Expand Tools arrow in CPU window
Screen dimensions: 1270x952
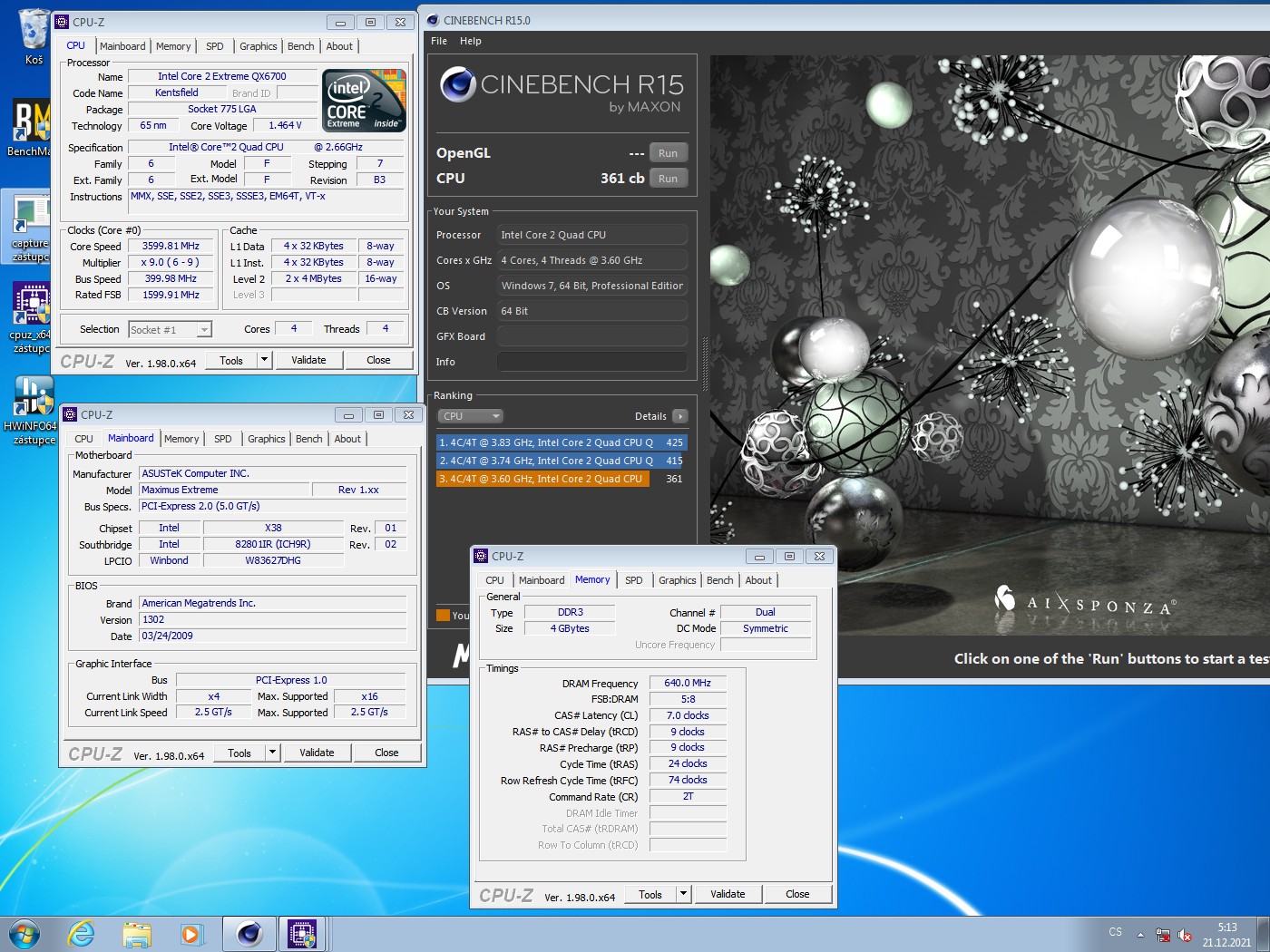coord(264,360)
